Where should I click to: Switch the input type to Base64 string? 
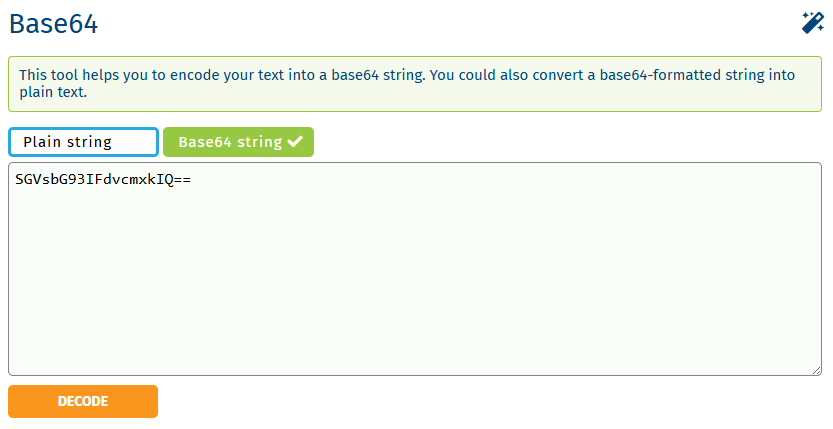tap(238, 142)
